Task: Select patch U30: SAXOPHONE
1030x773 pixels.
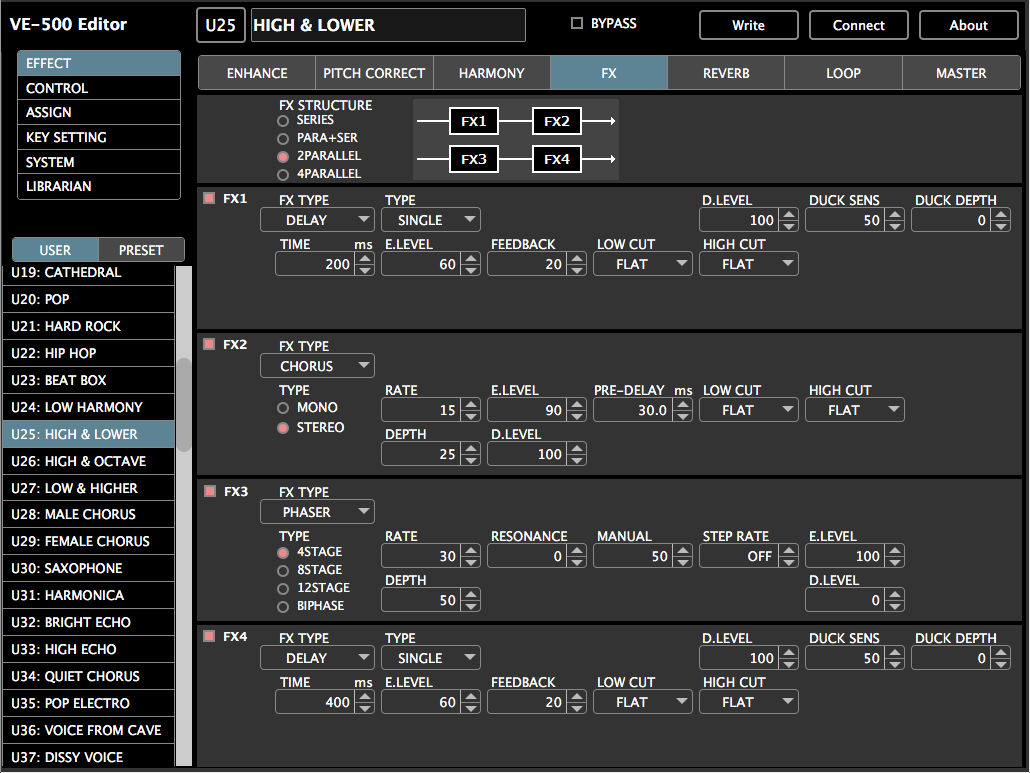Action: [x=89, y=568]
